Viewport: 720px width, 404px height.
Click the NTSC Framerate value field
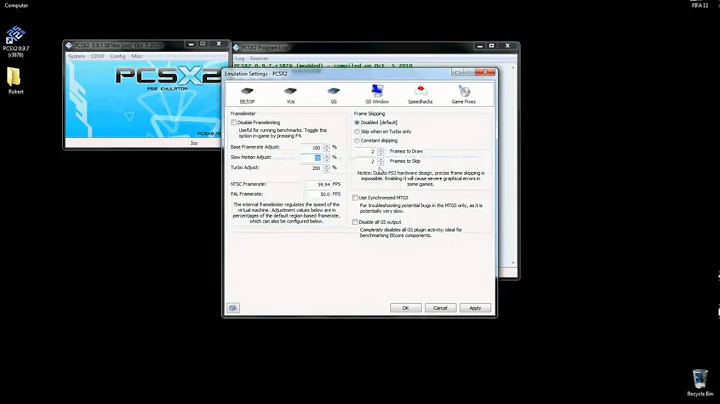pyautogui.click(x=319, y=184)
